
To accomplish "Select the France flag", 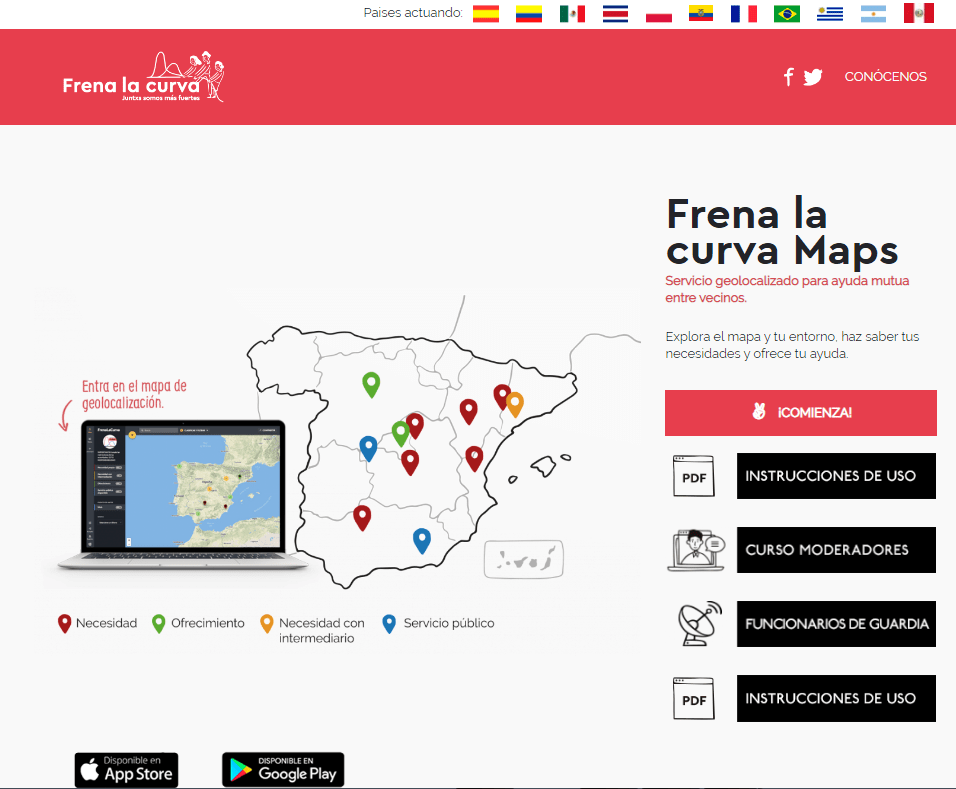I will coord(743,13).
